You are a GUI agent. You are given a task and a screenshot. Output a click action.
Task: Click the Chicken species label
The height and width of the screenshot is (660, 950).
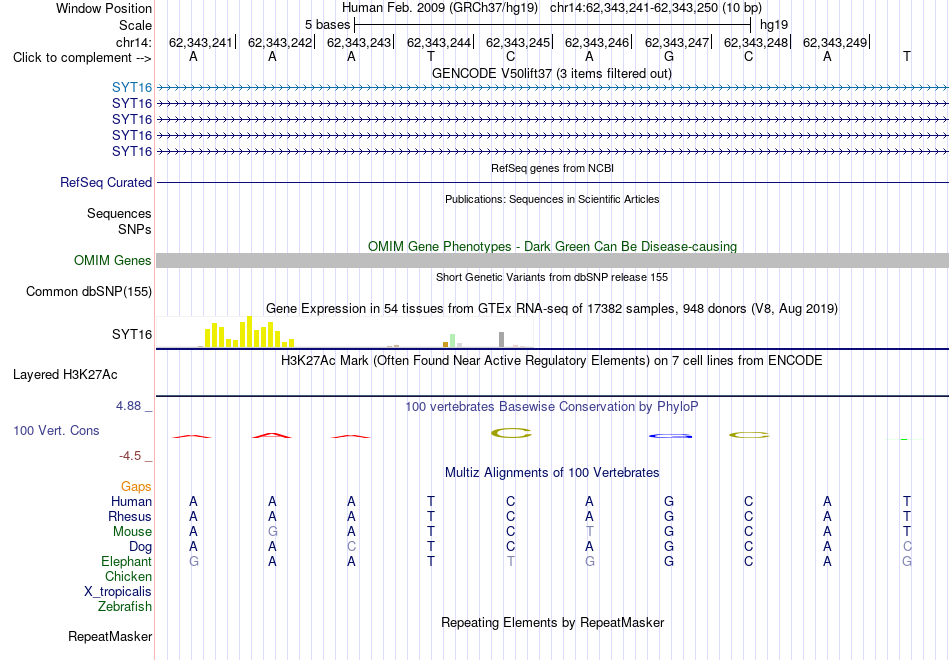coord(128,576)
